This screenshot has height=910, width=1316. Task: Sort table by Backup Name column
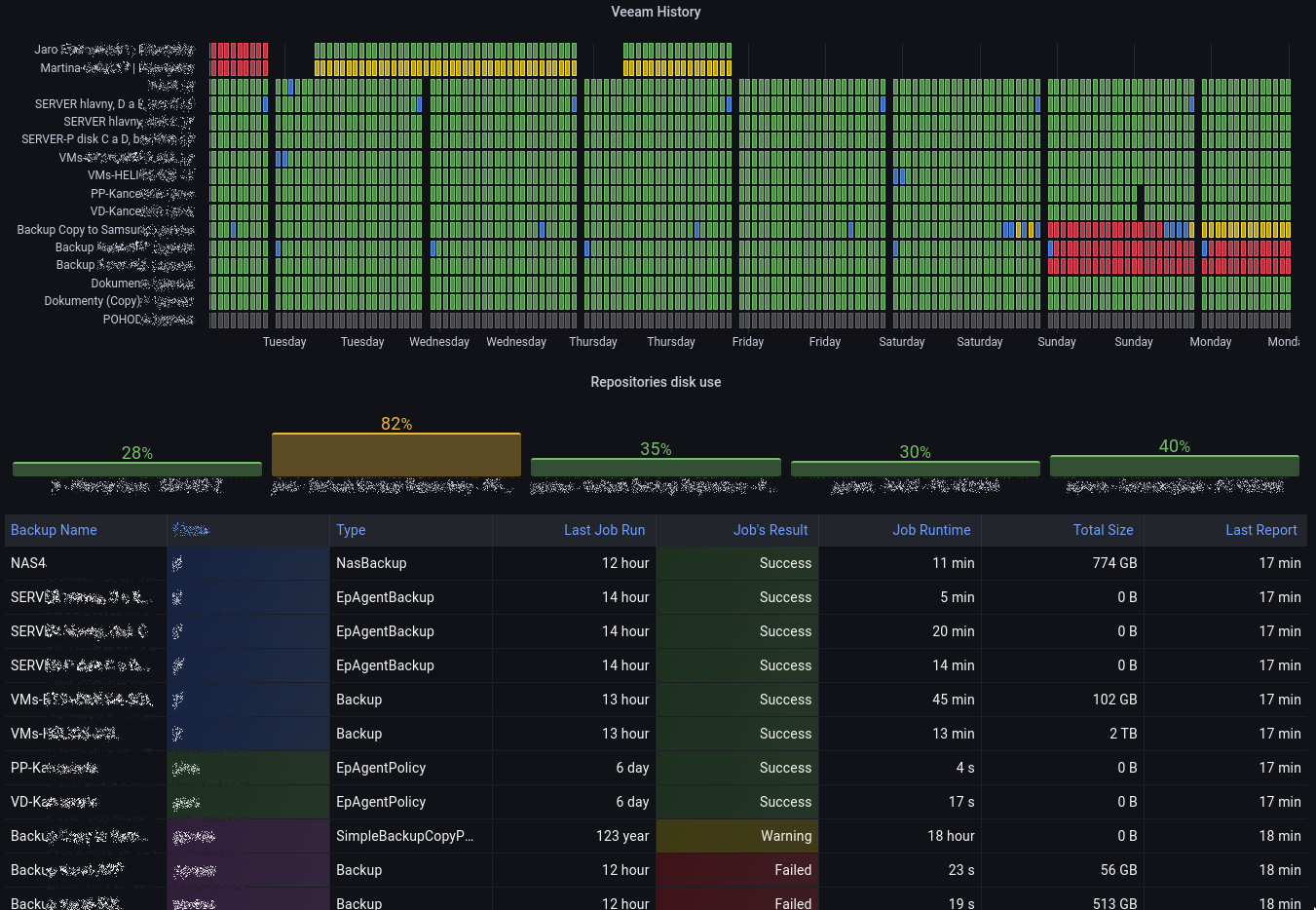click(54, 530)
